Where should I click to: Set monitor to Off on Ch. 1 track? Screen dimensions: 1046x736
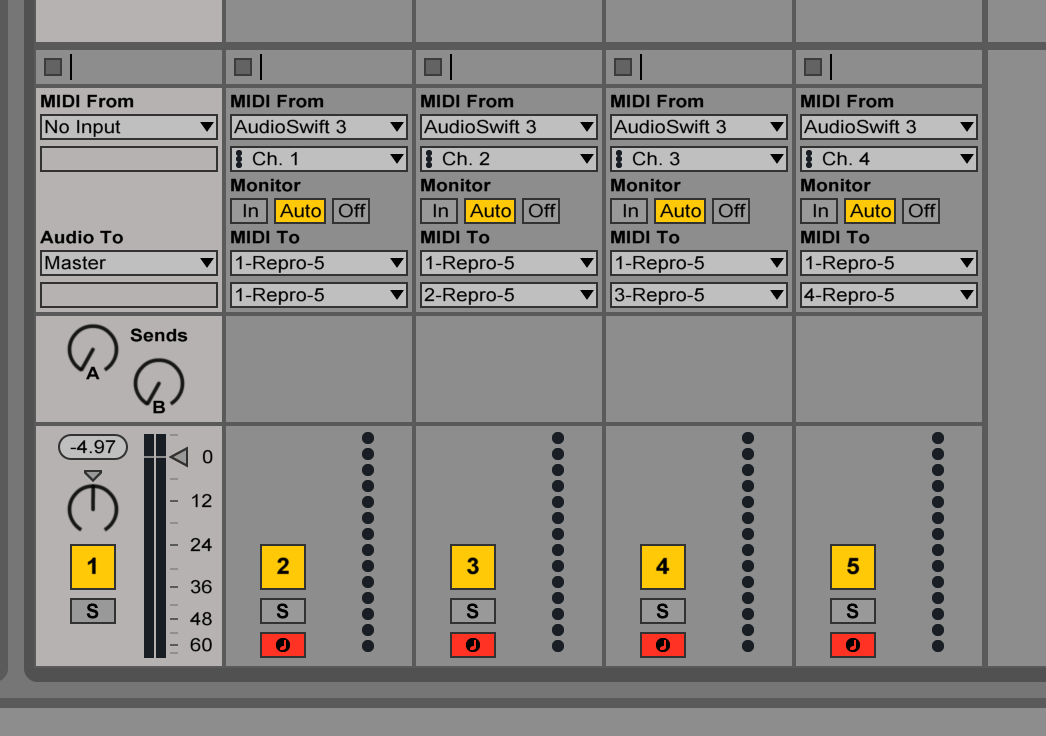[x=351, y=211]
